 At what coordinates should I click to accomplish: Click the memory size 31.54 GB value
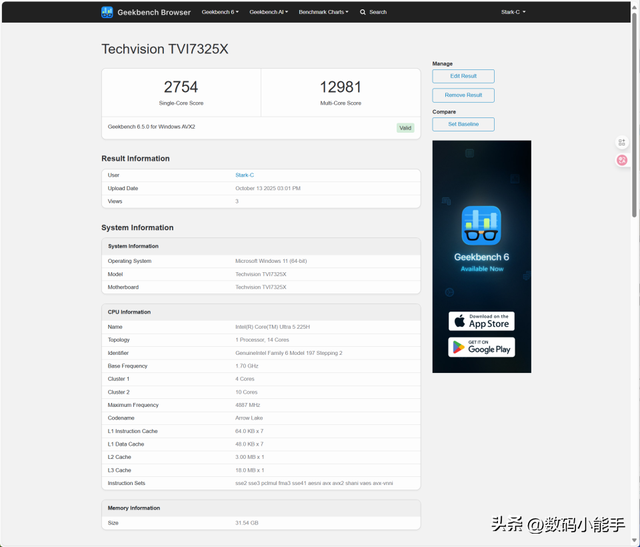(x=247, y=523)
